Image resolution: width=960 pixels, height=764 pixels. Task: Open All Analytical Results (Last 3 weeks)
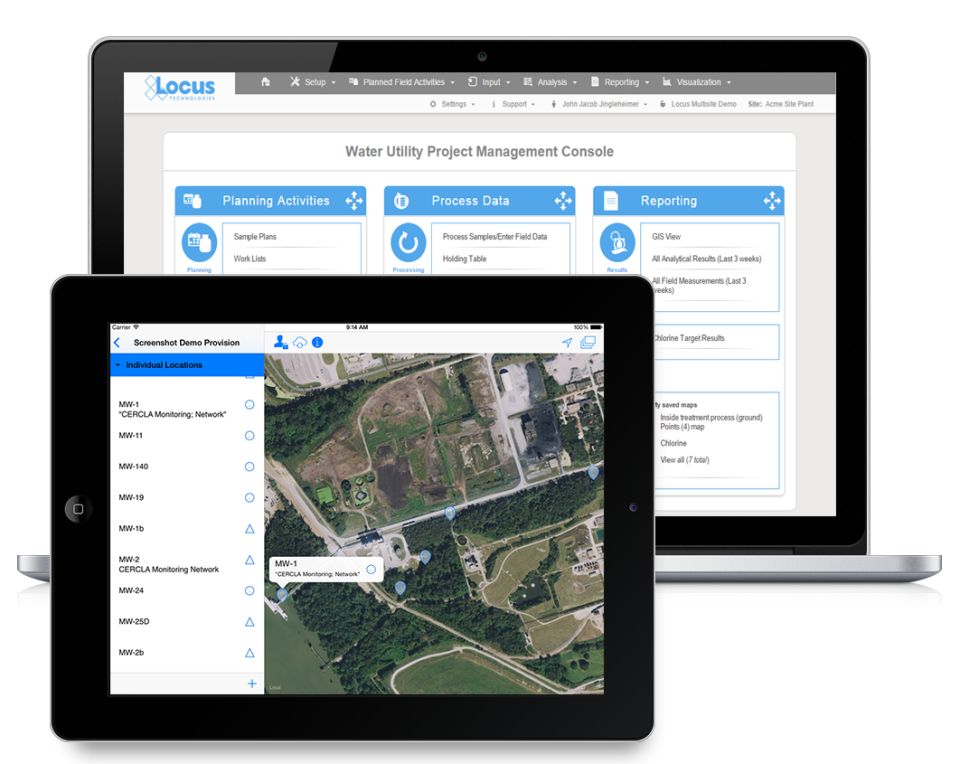click(707, 259)
